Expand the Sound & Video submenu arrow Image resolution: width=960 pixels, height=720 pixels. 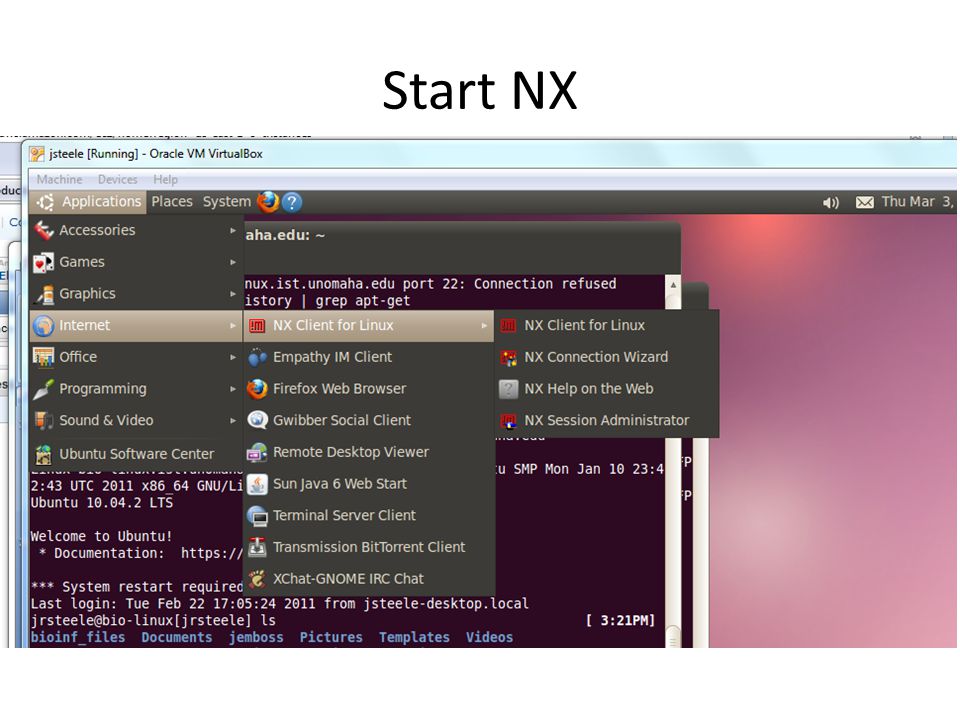[x=233, y=421]
